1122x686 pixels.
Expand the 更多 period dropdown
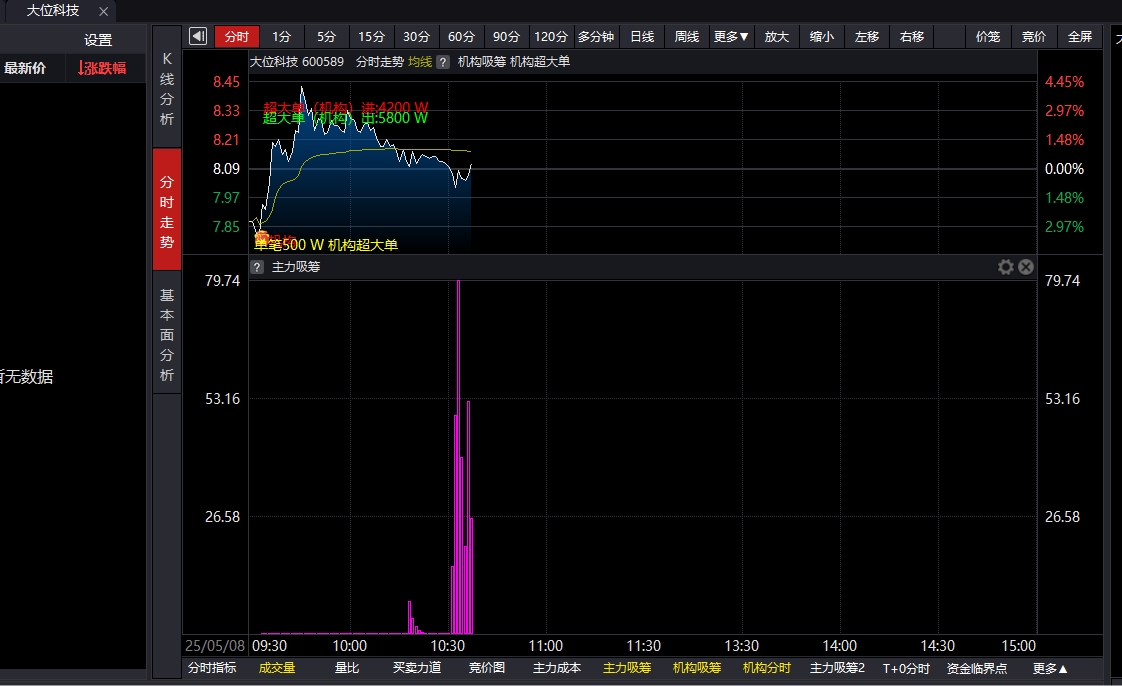[x=731, y=36]
